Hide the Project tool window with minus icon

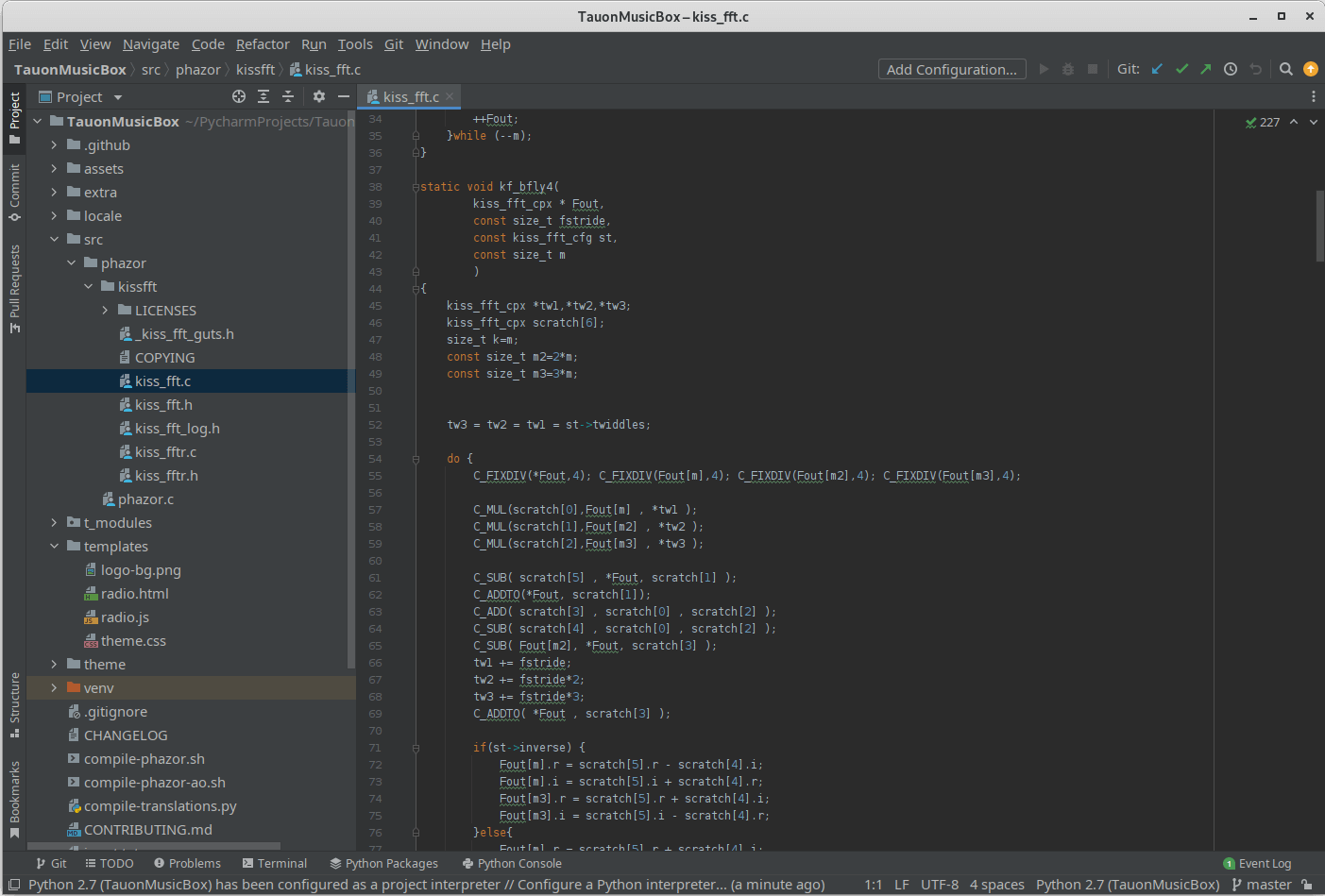[x=345, y=96]
